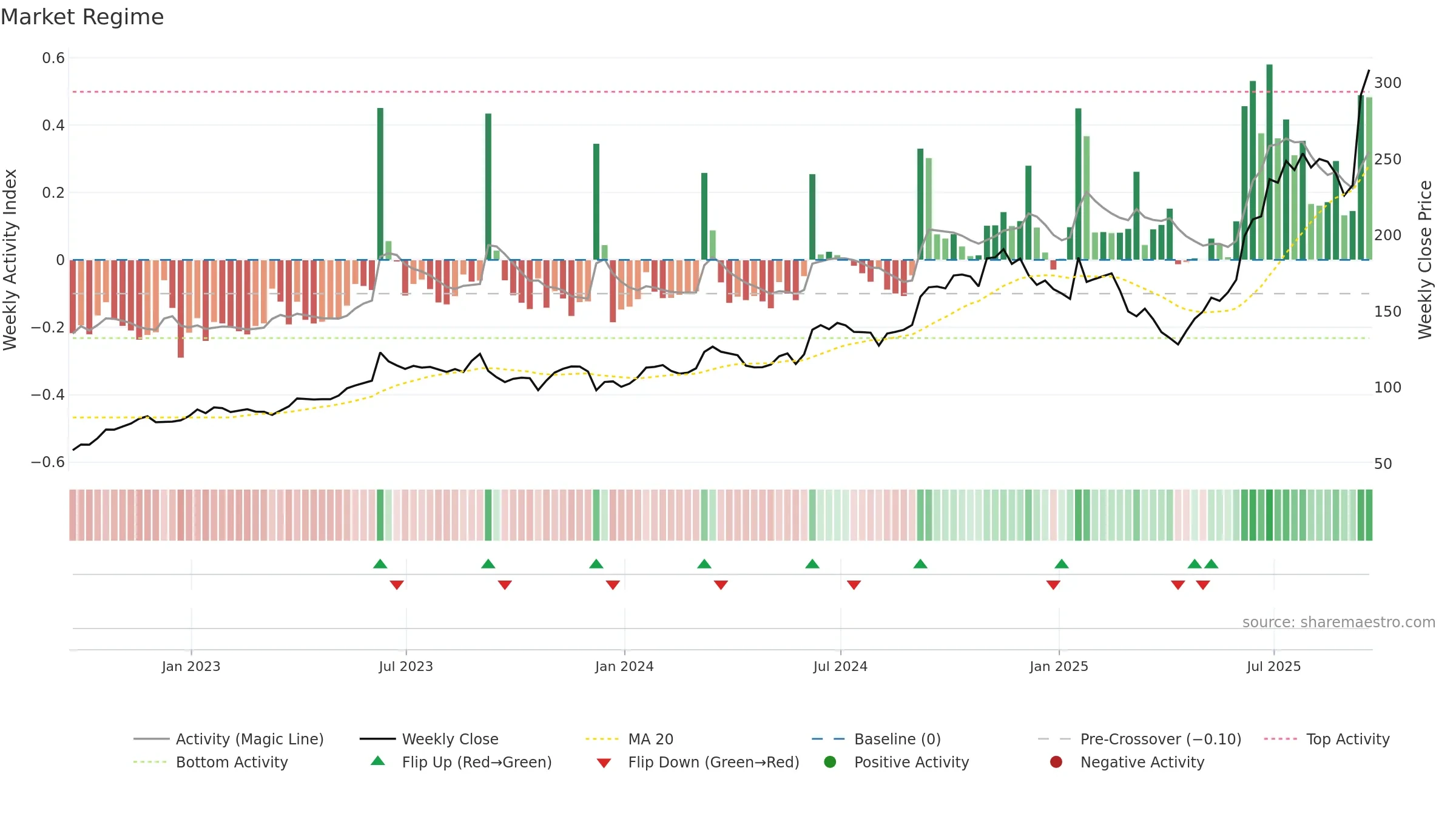The width and height of the screenshot is (1456, 819).
Task: Click the red Negative Activity legend dot
Action: [1056, 762]
